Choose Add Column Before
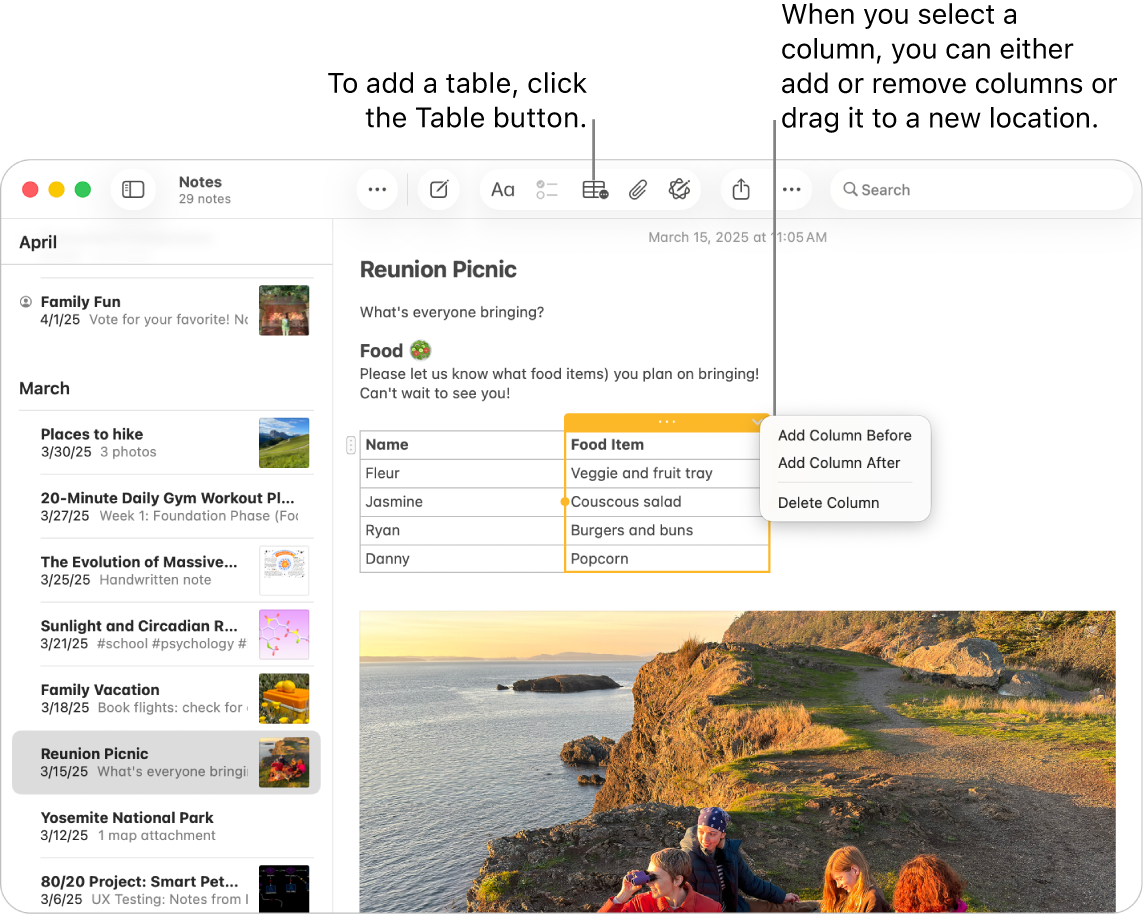Screen dimensions: 1146x915 844,435
